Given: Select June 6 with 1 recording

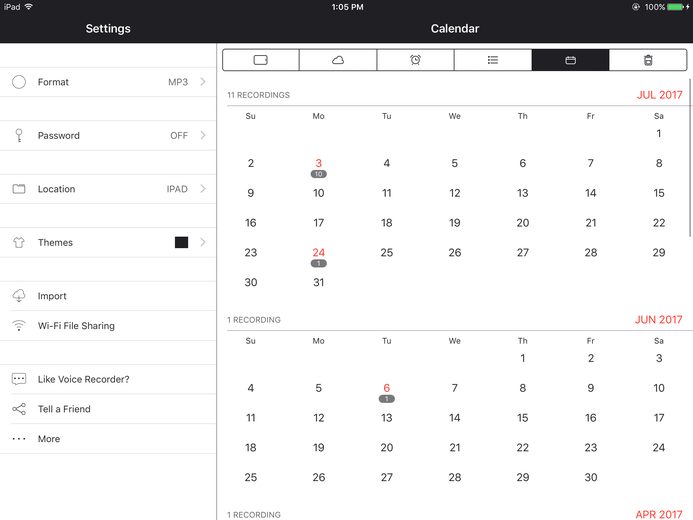Looking at the screenshot, I should point(387,392).
